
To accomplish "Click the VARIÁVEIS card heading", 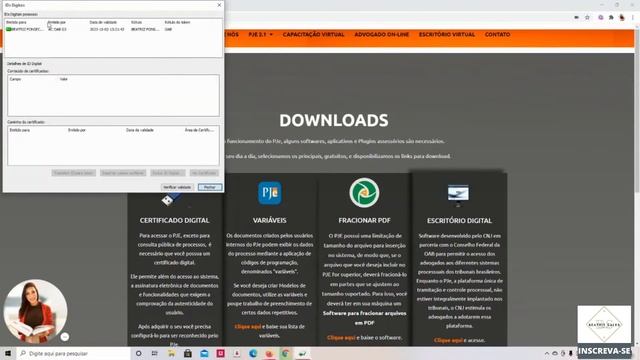I will tap(269, 220).
